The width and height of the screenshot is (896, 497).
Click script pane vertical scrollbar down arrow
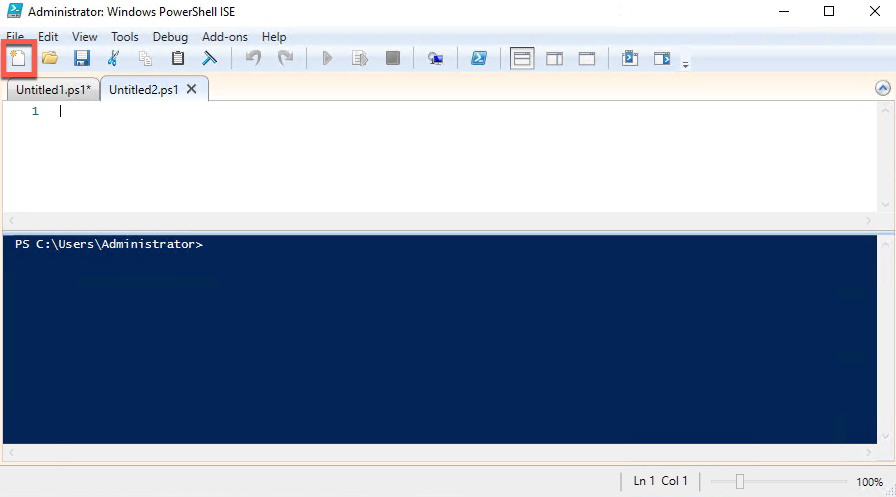[x=885, y=205]
